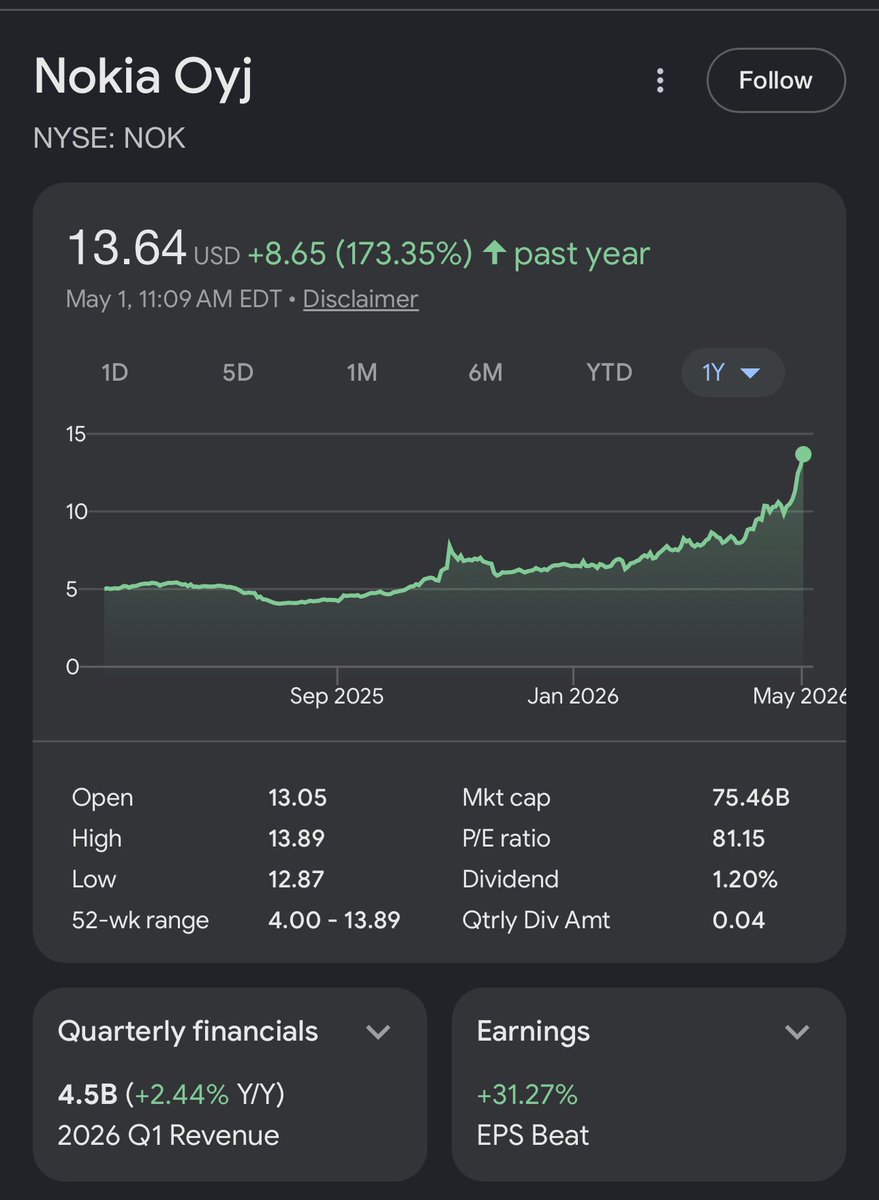This screenshot has height=1200, width=879.
Task: Click the Mkt cap value 75.46B
Action: pos(751,798)
